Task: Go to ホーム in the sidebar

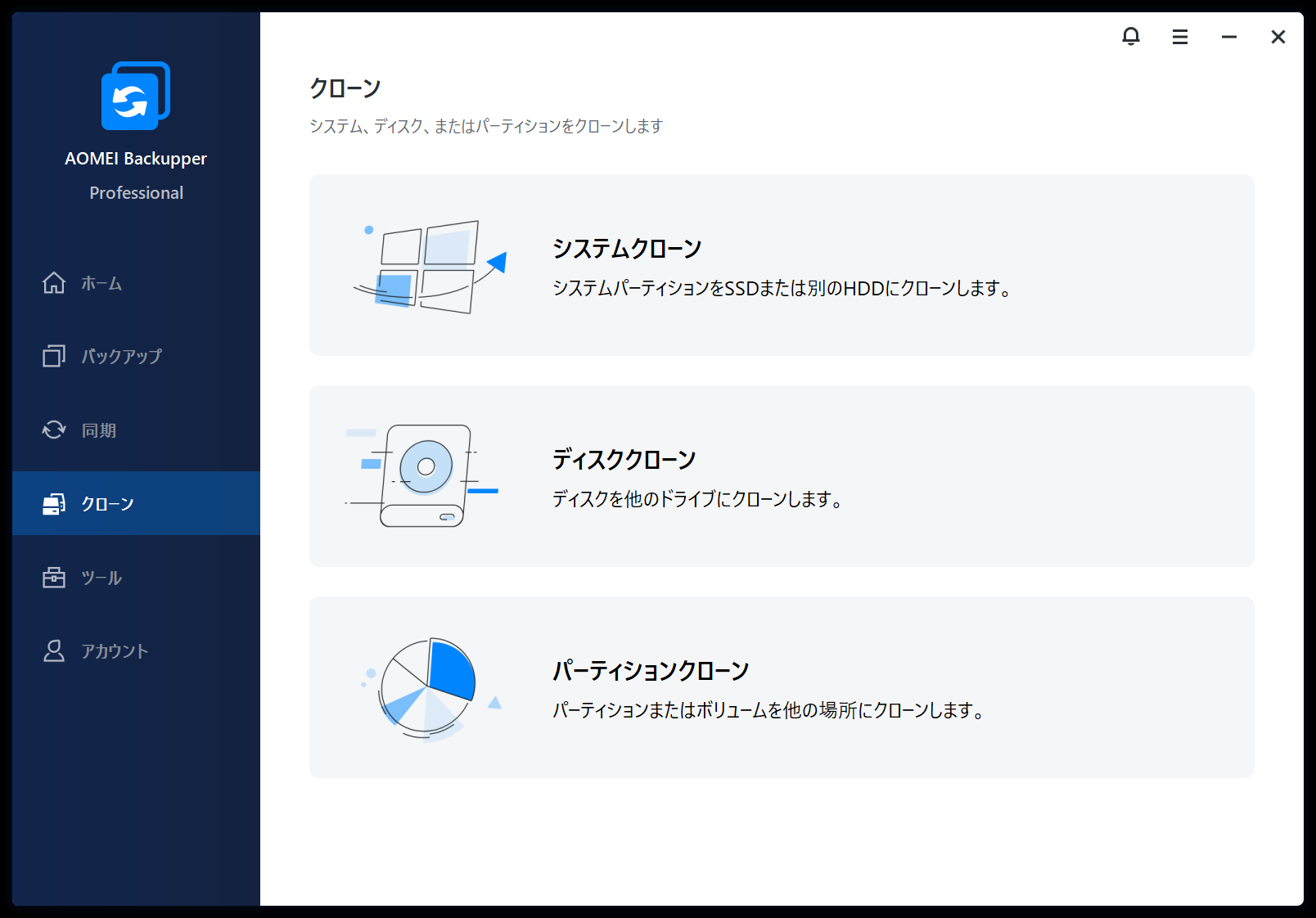Action: [101, 284]
